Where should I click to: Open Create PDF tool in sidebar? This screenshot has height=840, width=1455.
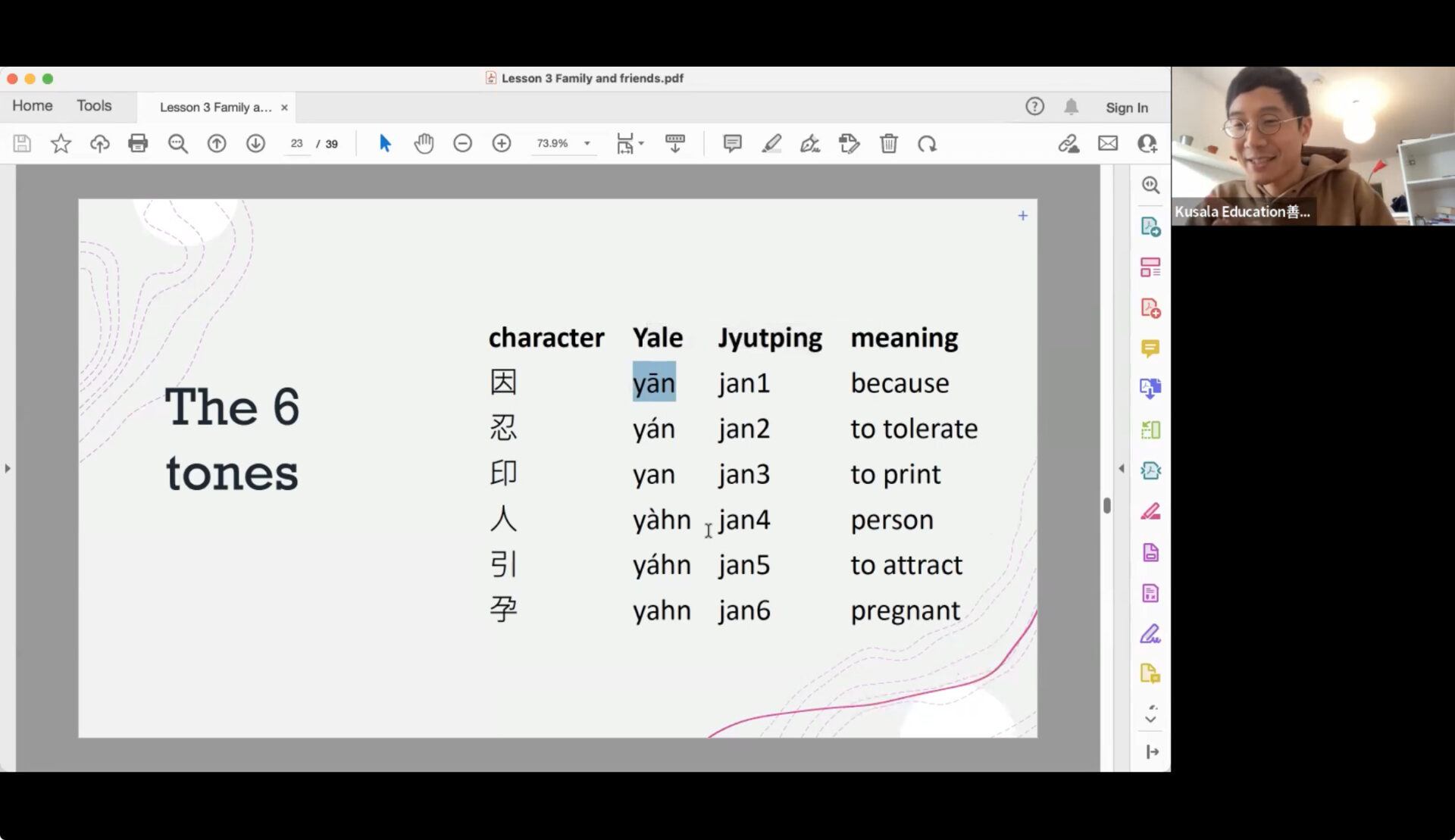click(x=1150, y=308)
